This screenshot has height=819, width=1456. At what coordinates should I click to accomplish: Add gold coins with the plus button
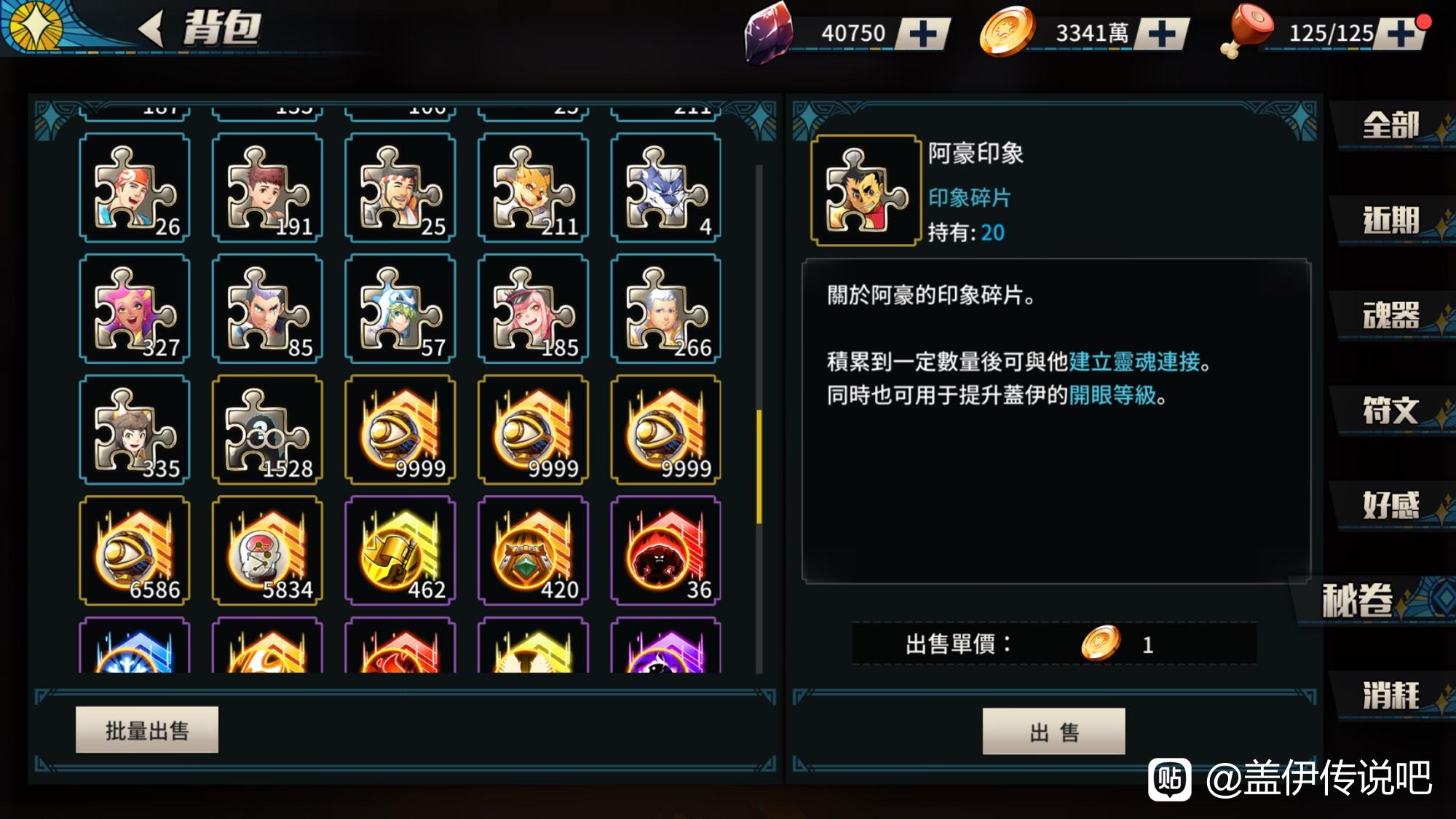pyautogui.click(x=1162, y=33)
